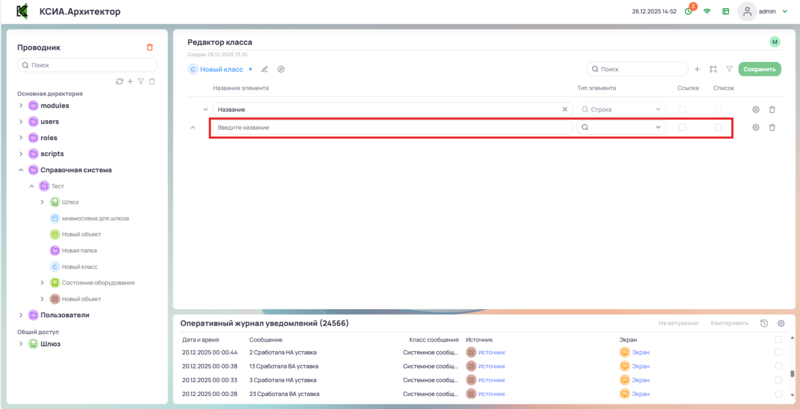Select Новая папка in the explorer tree
Viewport: 800px width, 409px height.
pos(79,250)
